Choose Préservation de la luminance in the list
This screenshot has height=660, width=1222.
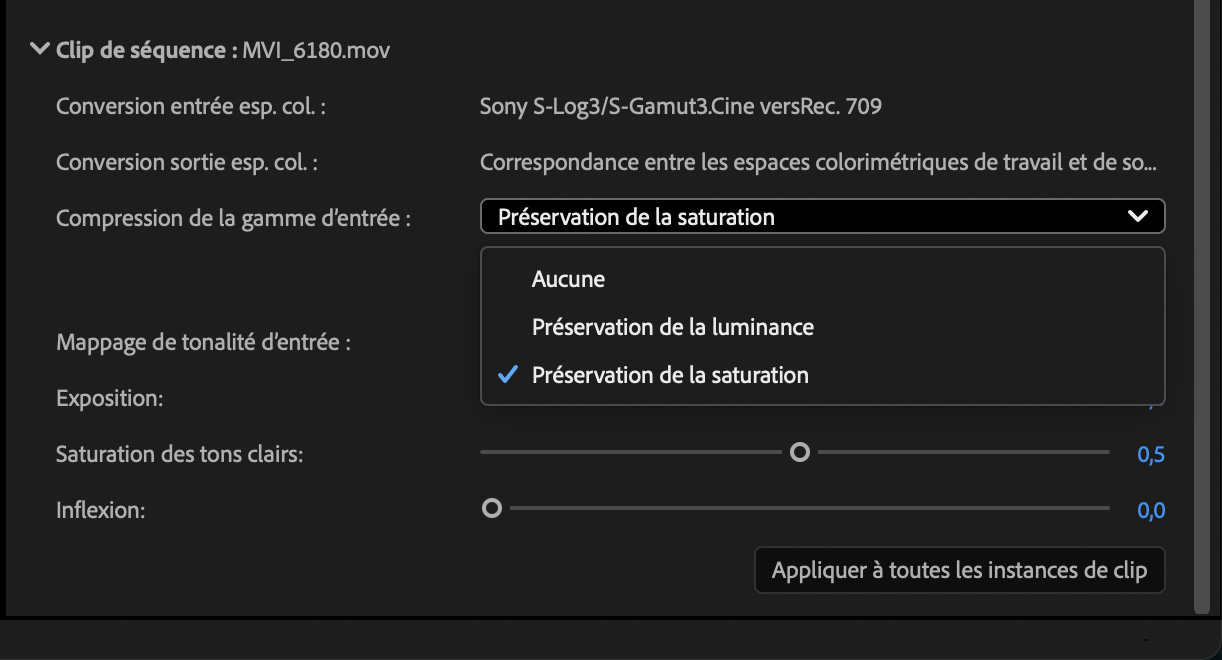click(672, 327)
